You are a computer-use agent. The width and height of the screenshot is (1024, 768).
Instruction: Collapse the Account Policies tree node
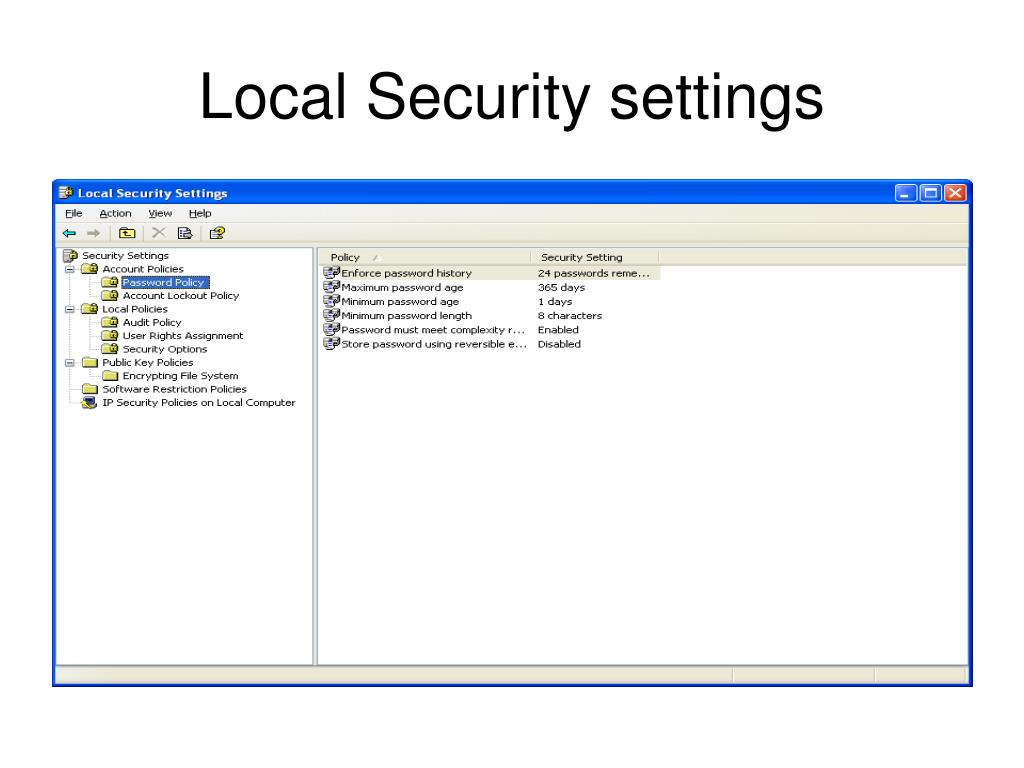(70, 269)
